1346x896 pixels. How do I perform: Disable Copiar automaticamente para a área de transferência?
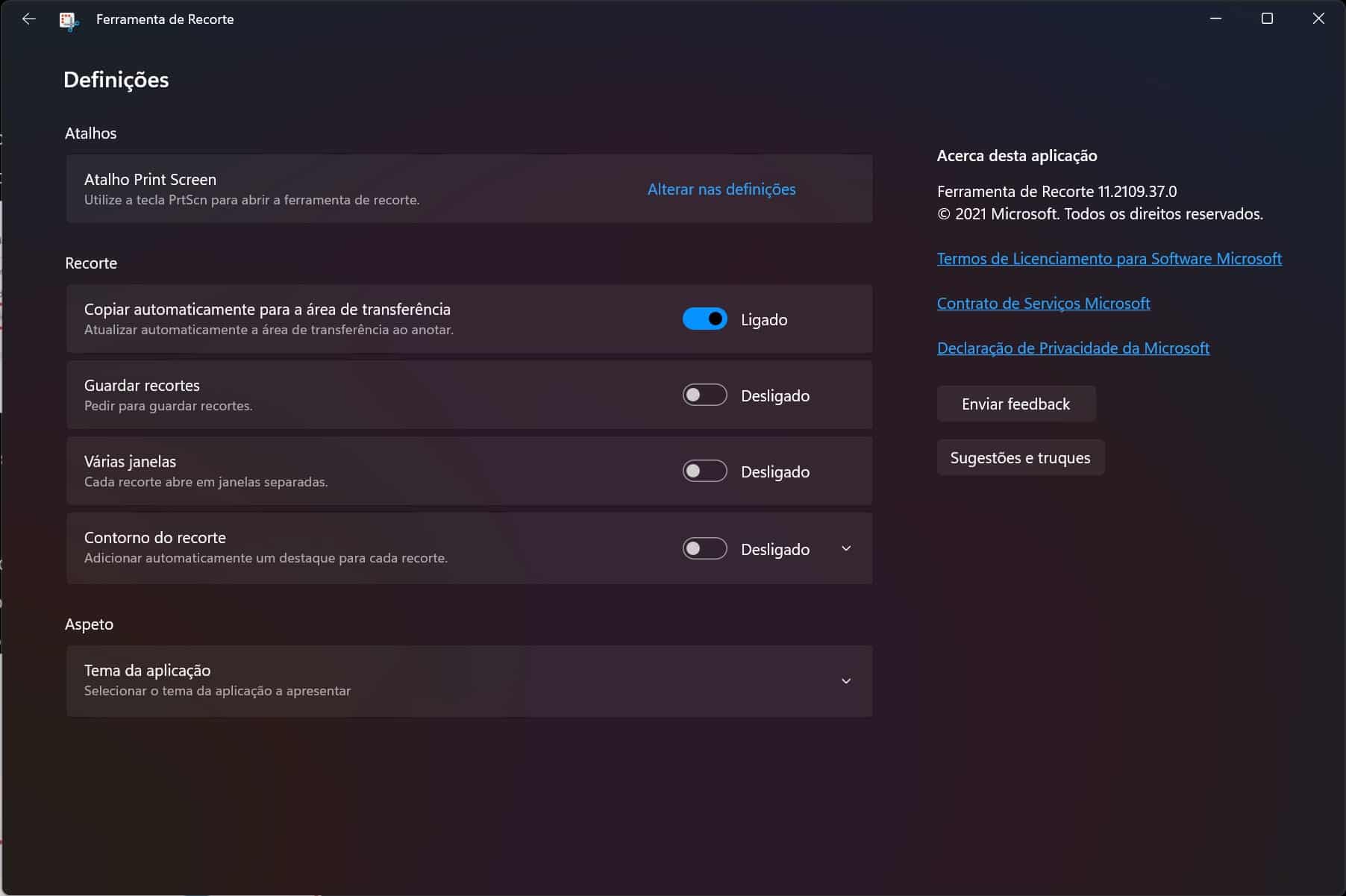click(x=704, y=319)
